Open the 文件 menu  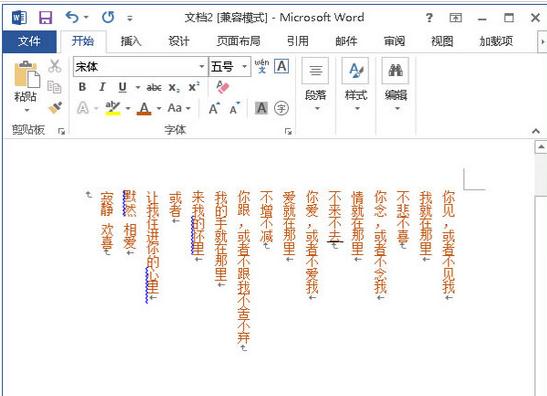coord(29,42)
